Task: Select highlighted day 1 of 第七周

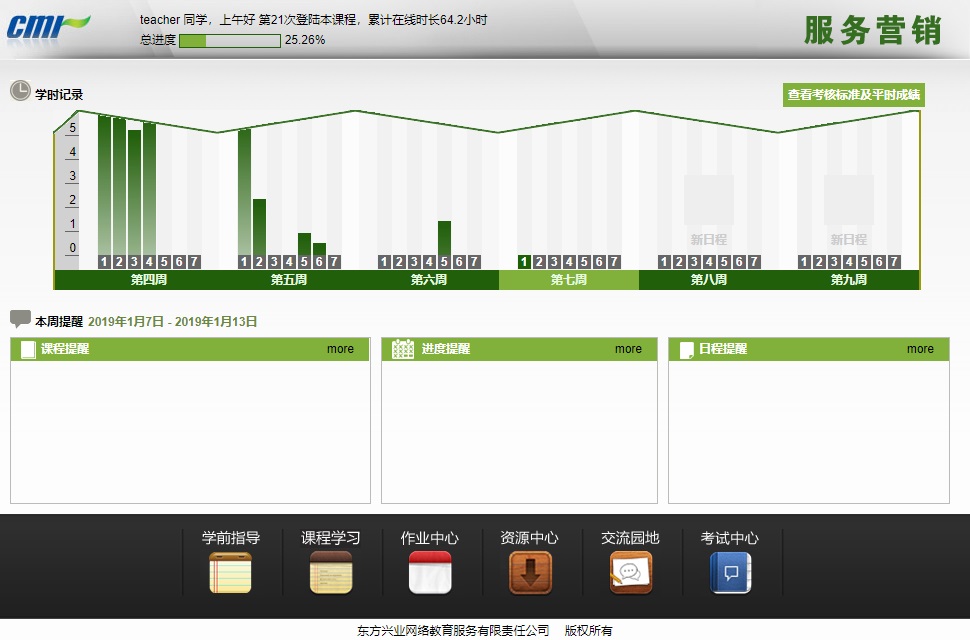Action: pyautogui.click(x=524, y=262)
